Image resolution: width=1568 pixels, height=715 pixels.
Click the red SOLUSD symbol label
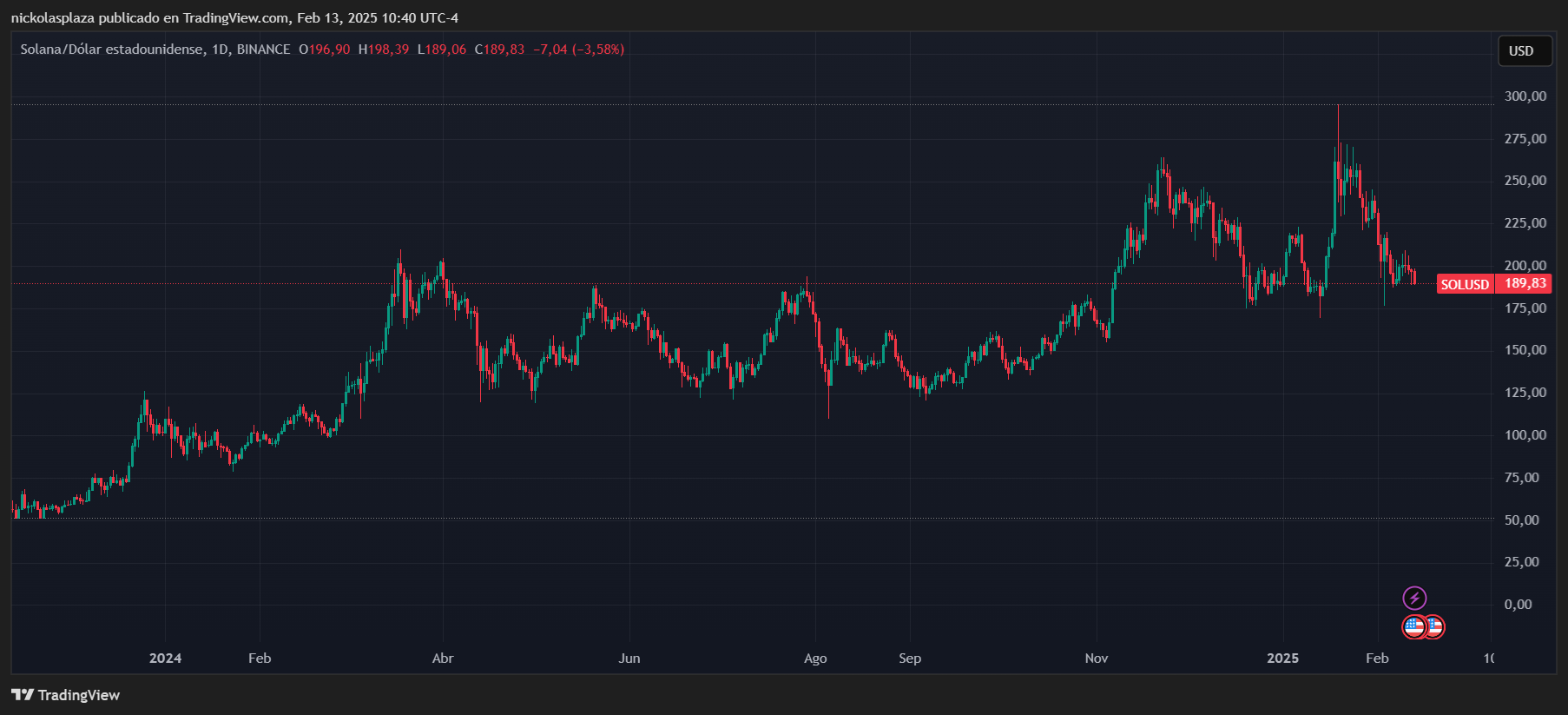(x=1465, y=284)
